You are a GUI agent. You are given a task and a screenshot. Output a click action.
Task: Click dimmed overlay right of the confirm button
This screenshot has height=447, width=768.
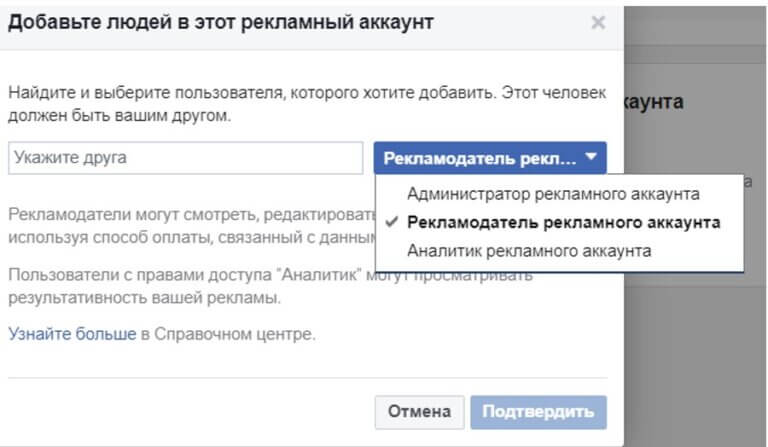[x=690, y=412]
